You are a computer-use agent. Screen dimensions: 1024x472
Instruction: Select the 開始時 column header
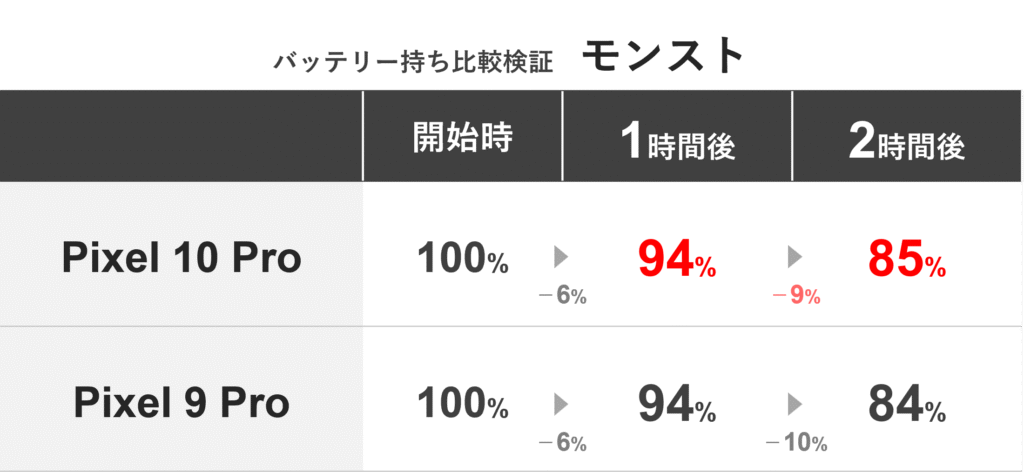click(x=462, y=139)
